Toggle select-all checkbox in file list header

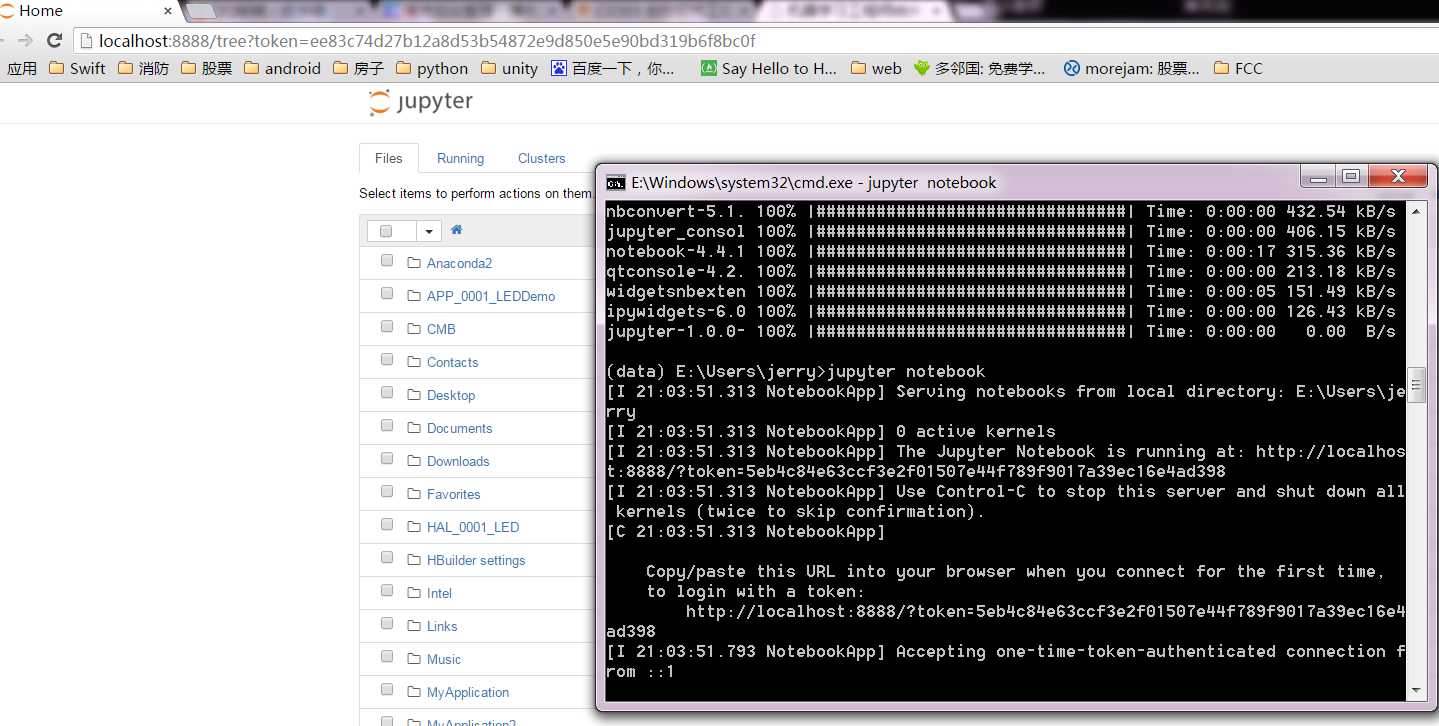pos(387,231)
